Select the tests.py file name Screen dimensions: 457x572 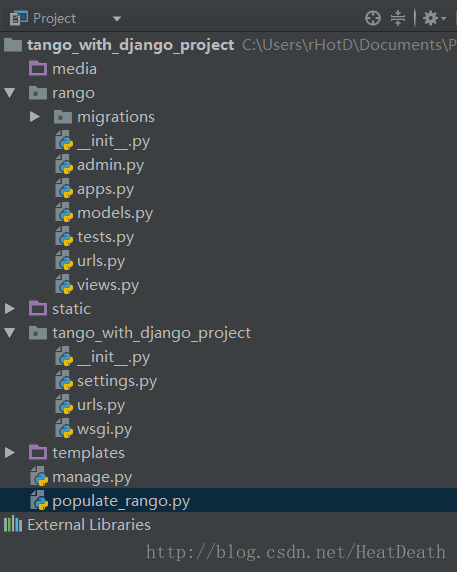105,237
